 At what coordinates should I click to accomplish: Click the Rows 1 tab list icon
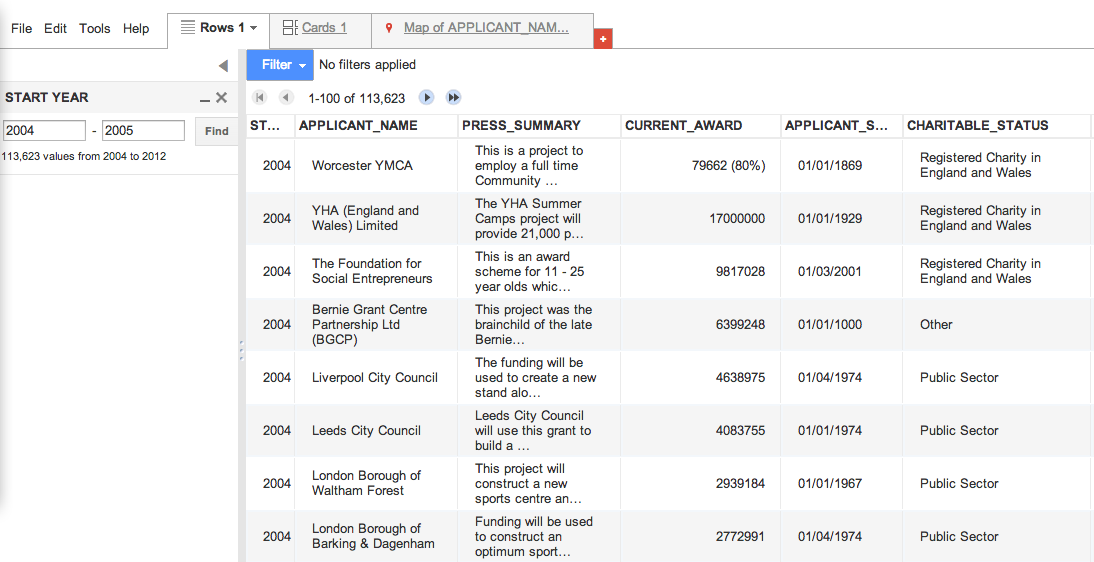pos(187,27)
